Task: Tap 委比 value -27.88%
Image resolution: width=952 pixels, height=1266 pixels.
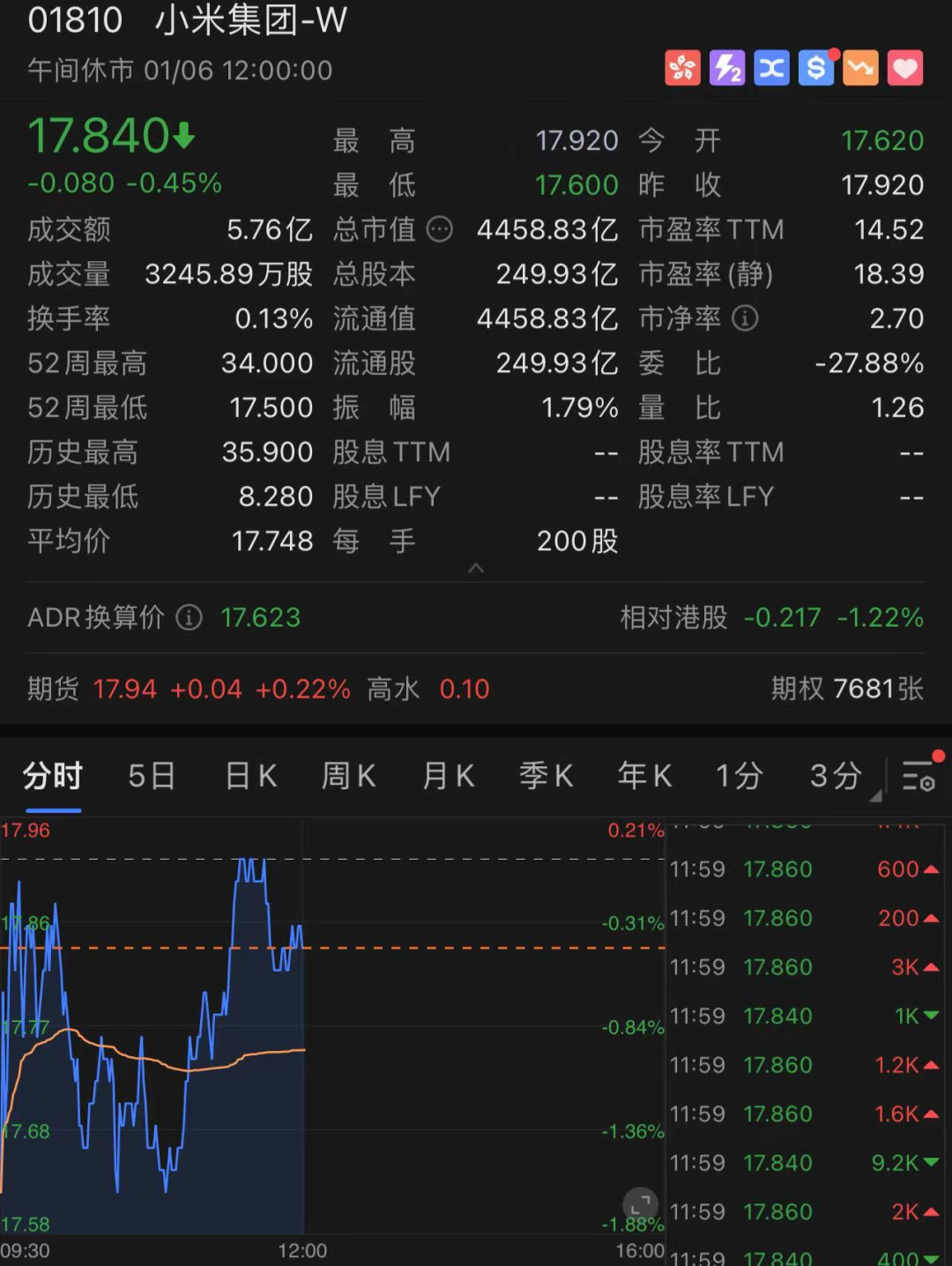Action: coord(870,363)
